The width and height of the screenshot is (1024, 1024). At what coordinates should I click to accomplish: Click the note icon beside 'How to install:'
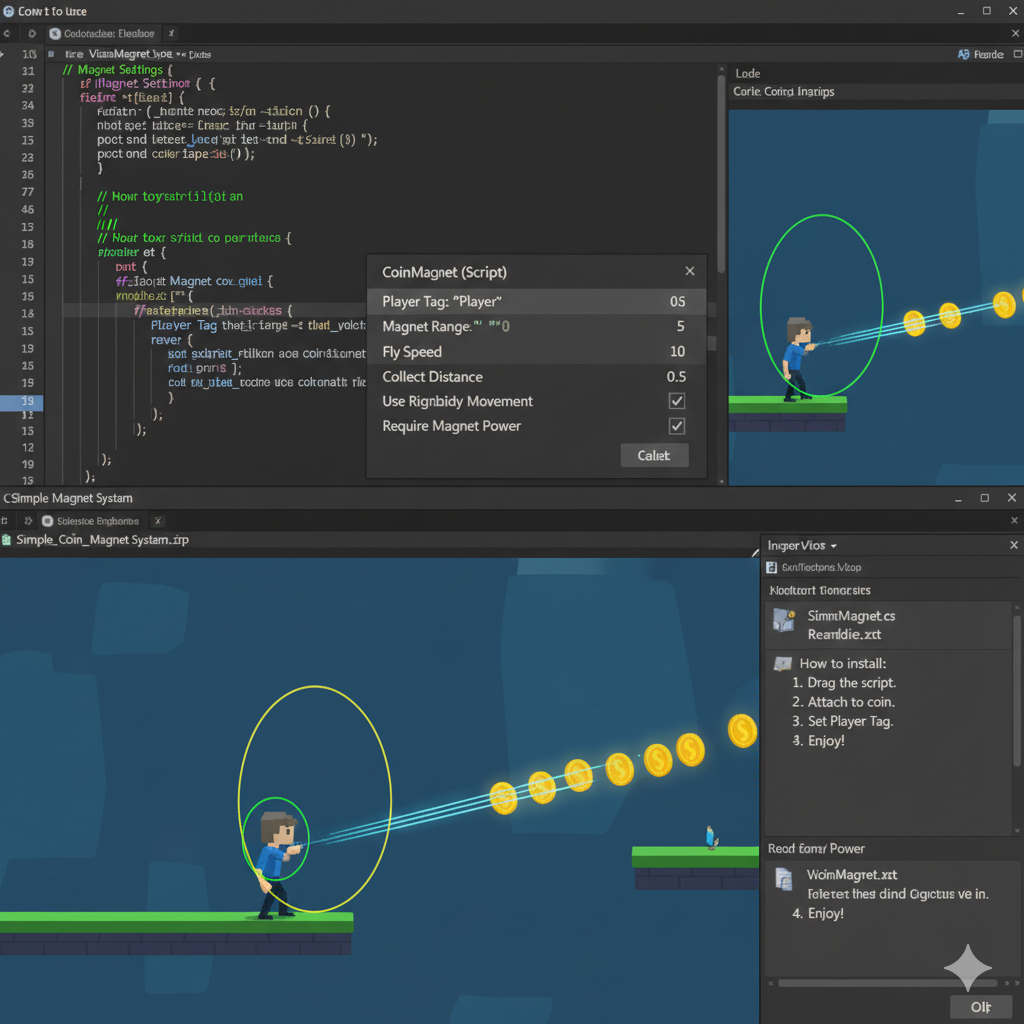782,664
